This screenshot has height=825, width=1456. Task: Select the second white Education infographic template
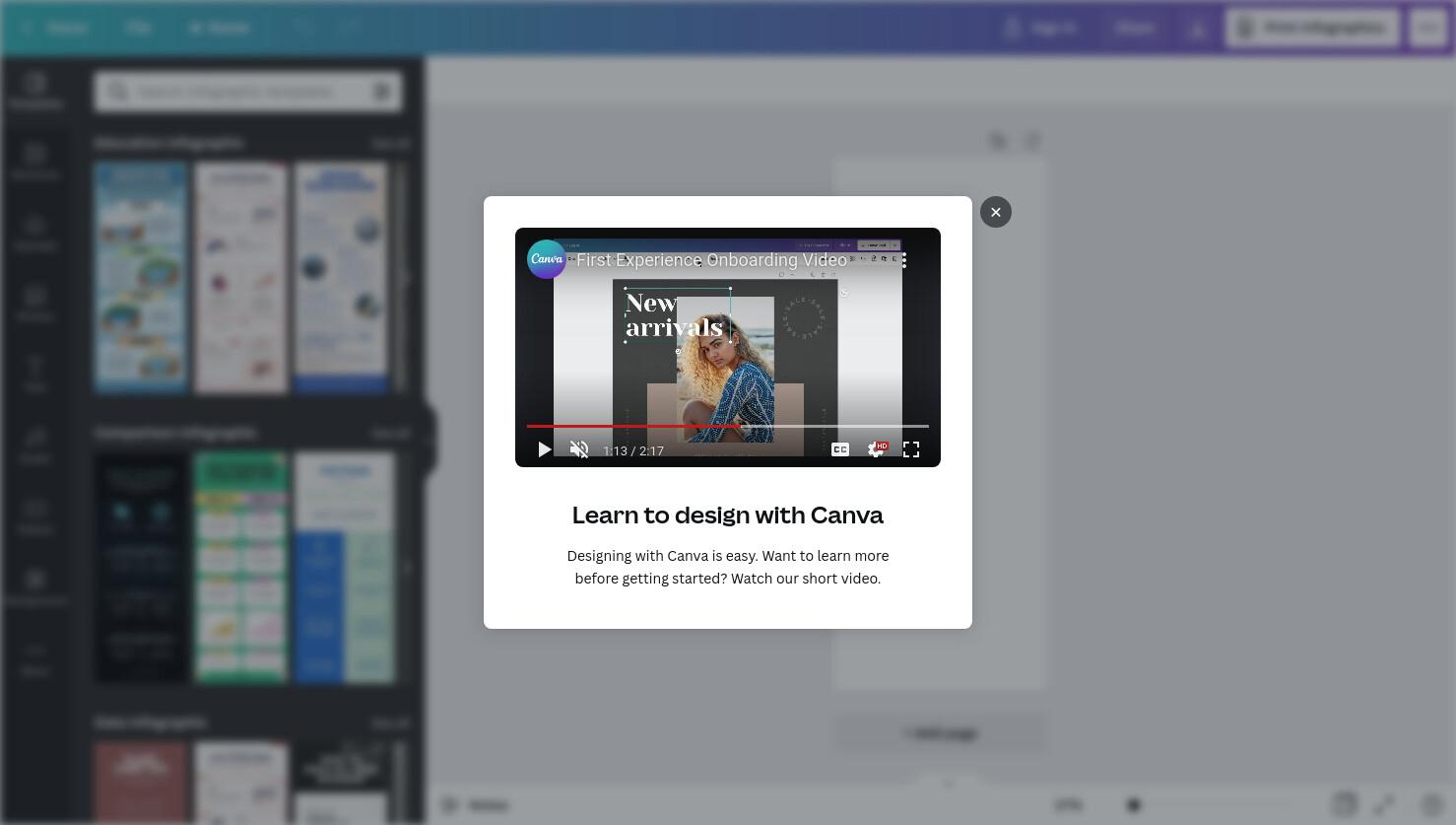click(240, 278)
